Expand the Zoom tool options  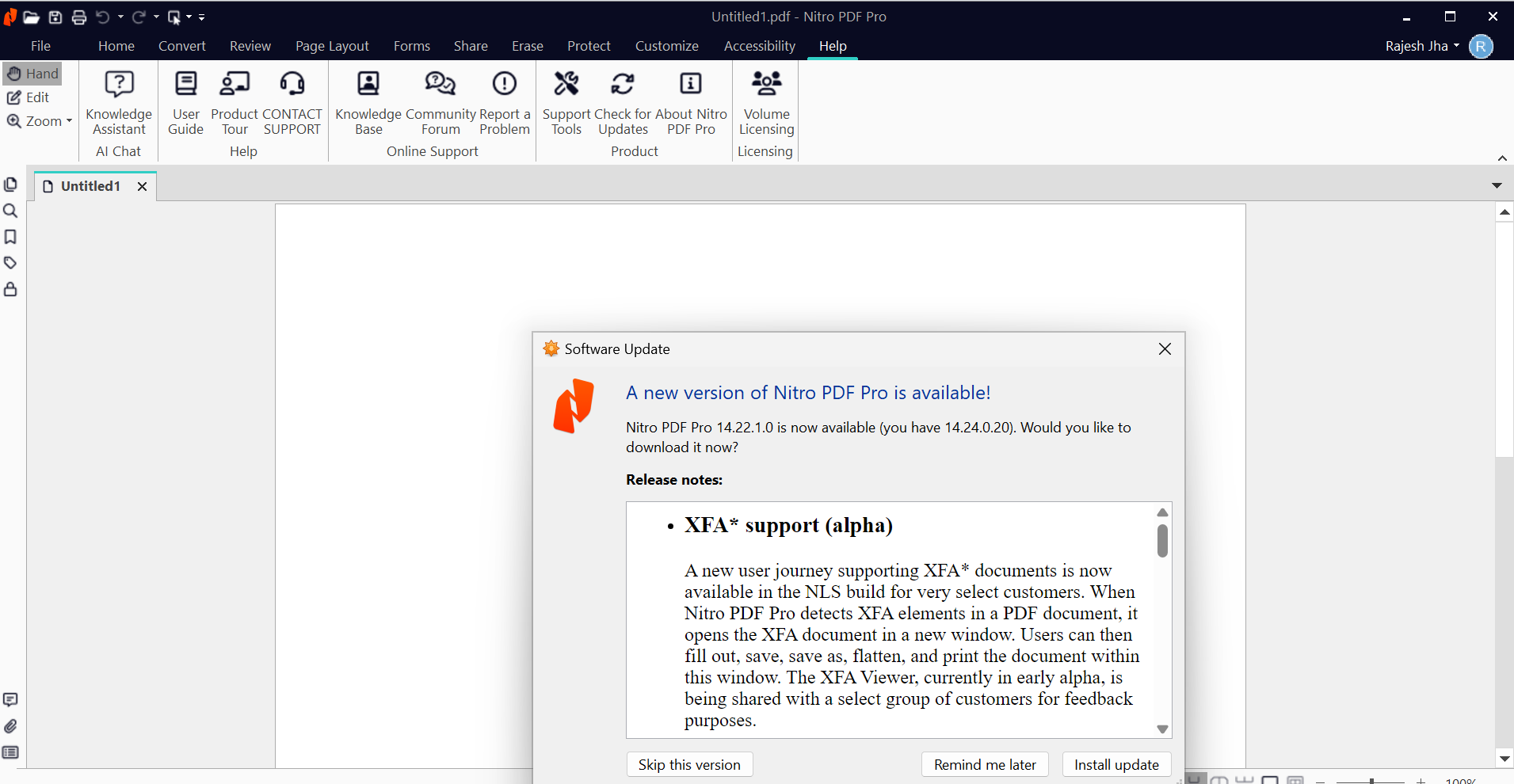(x=67, y=121)
